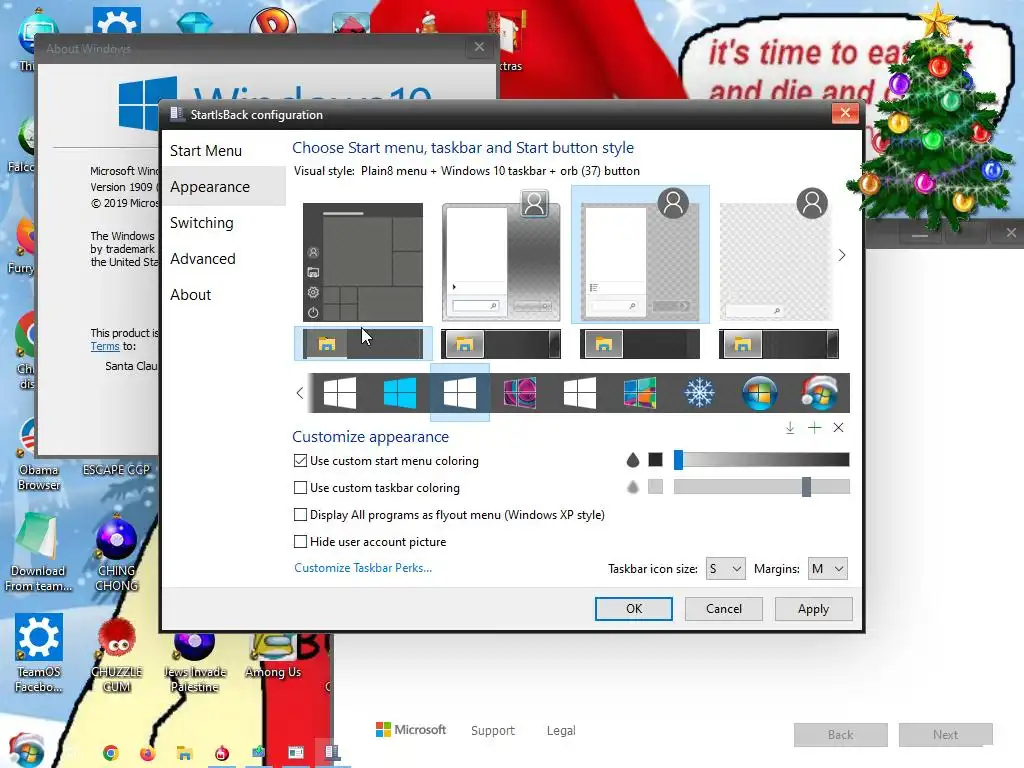The width and height of the screenshot is (1024, 768).
Task: Show previous orb styles with left chevron
Action: (300, 393)
